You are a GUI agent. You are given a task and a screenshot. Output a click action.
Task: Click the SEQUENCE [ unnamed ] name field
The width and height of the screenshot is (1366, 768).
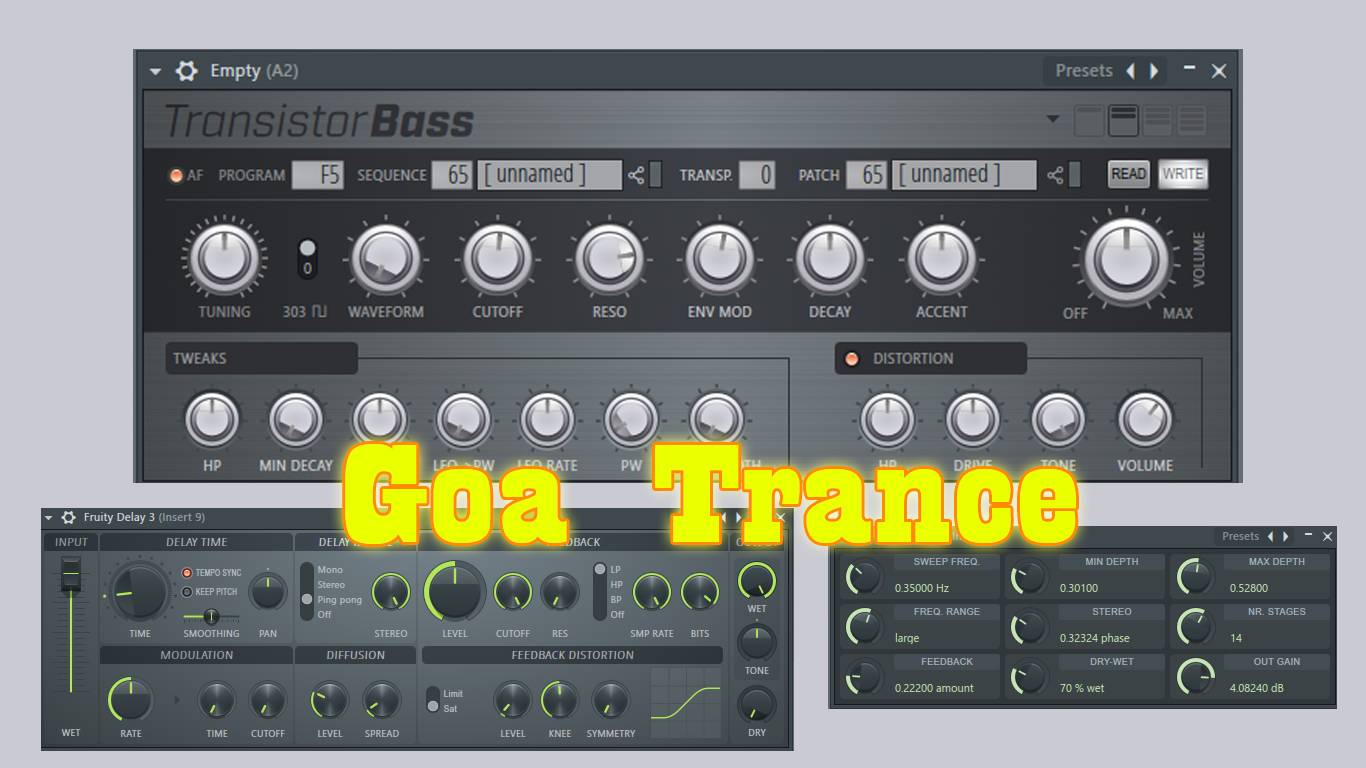[x=549, y=175]
